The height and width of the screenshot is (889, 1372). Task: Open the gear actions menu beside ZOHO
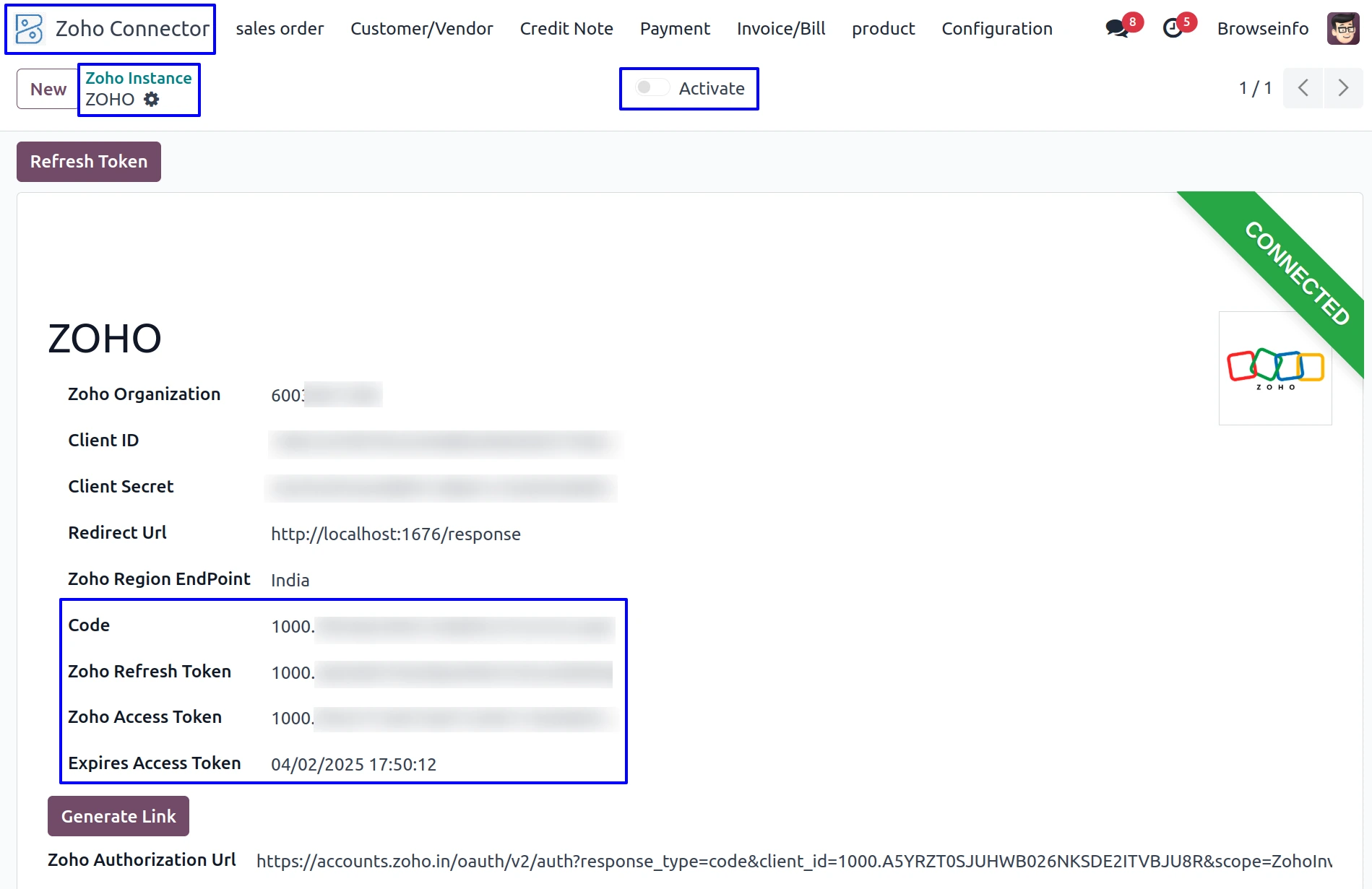coord(151,100)
